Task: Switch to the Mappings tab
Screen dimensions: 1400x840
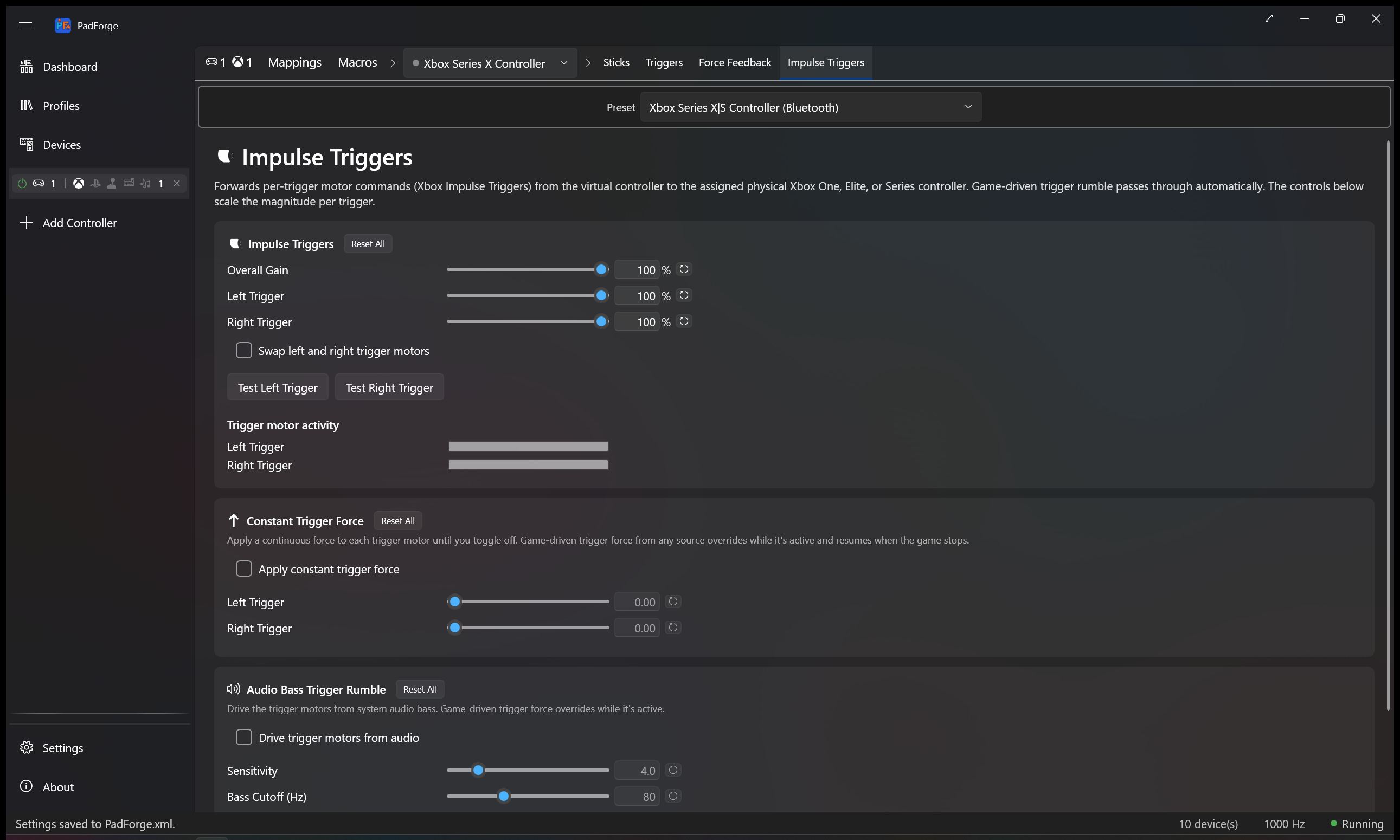Action: click(294, 62)
